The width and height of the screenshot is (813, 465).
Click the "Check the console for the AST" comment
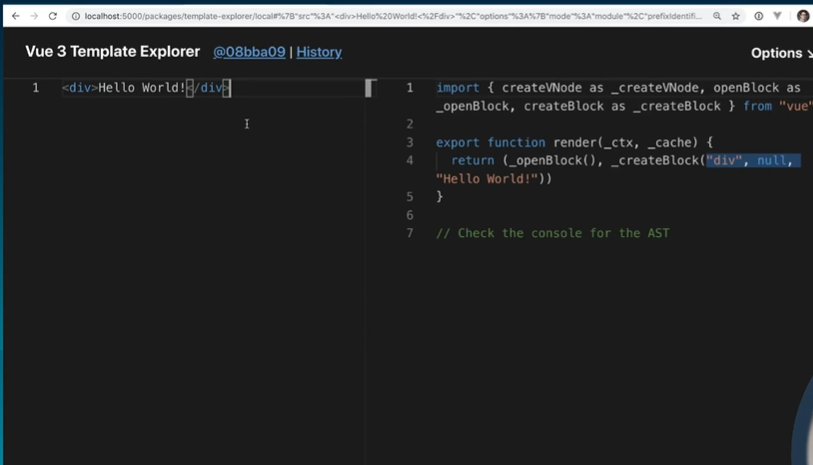point(553,233)
